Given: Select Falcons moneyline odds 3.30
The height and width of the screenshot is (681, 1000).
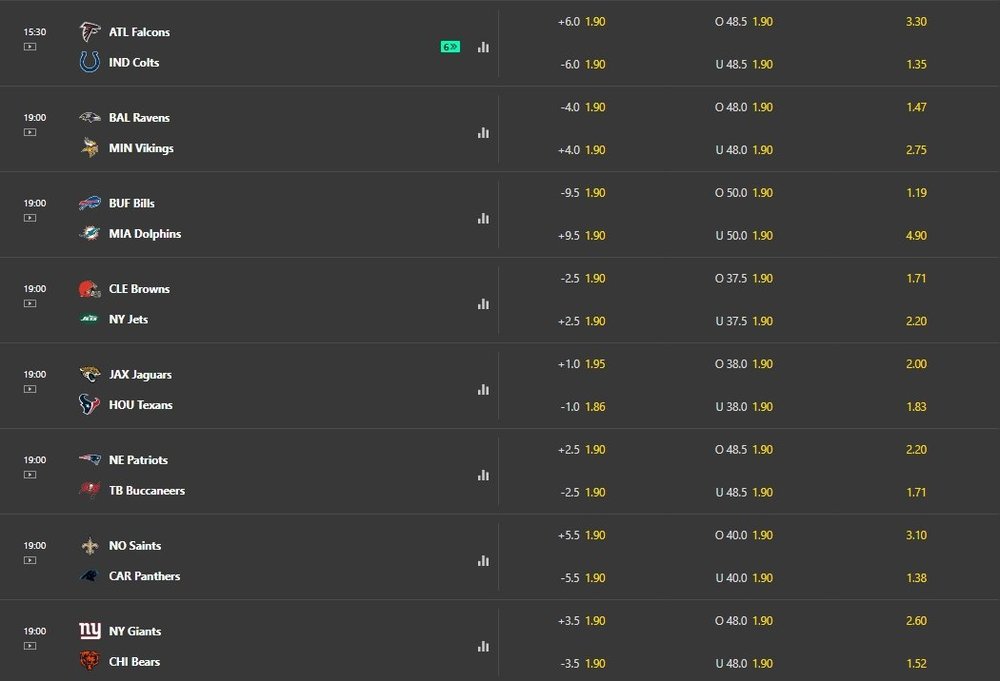Looking at the screenshot, I should tap(915, 21).
